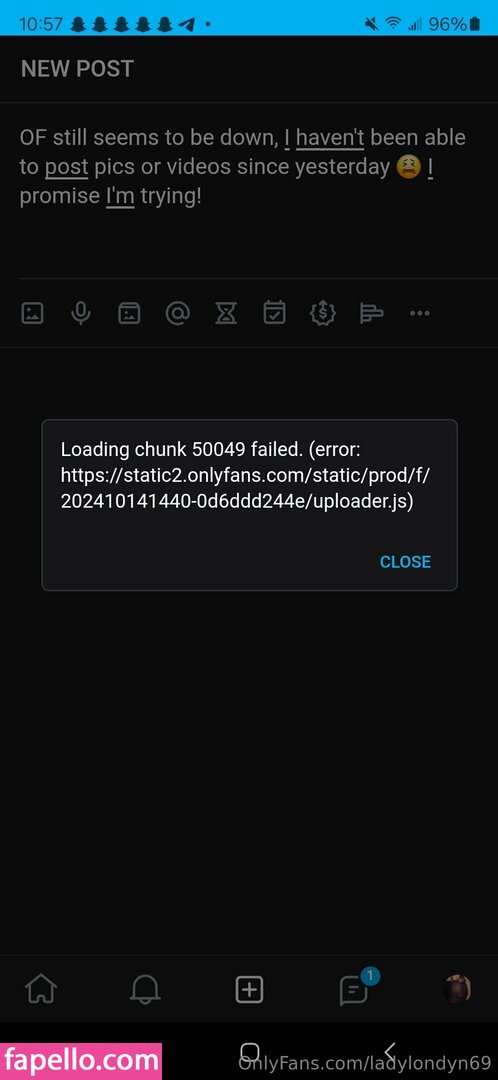Viewport: 498px width, 1080px height.
Task: Add a poll with bars icon
Action: [371, 313]
